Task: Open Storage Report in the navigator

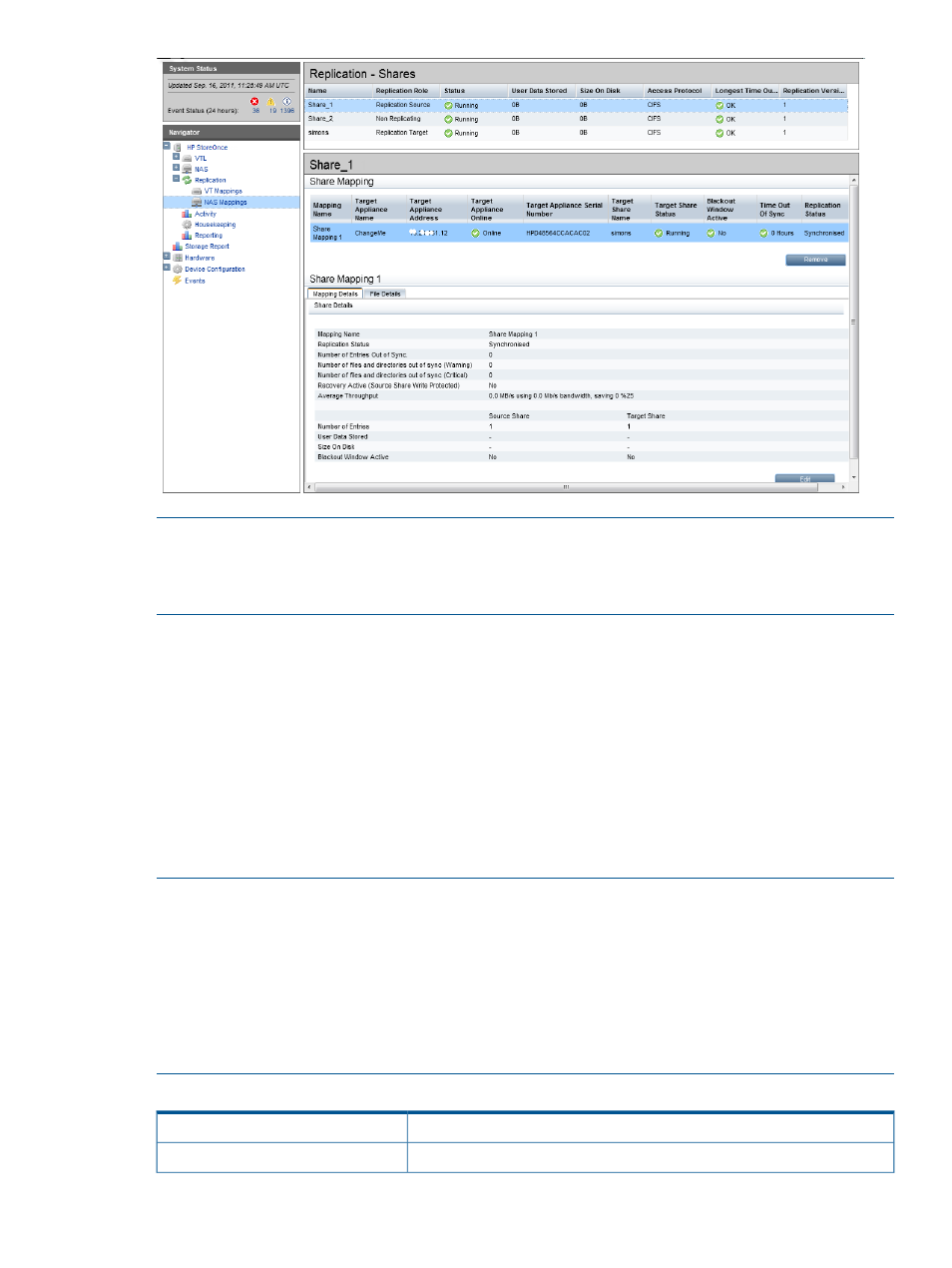Action: (x=207, y=247)
